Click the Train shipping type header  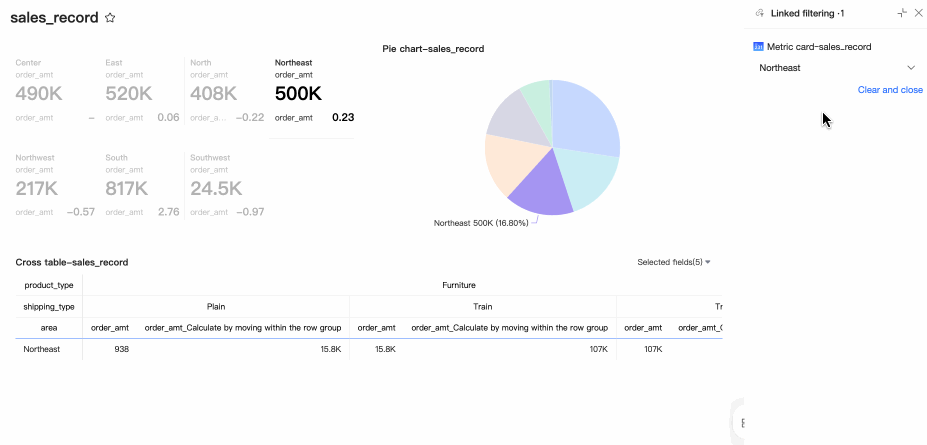coord(482,307)
